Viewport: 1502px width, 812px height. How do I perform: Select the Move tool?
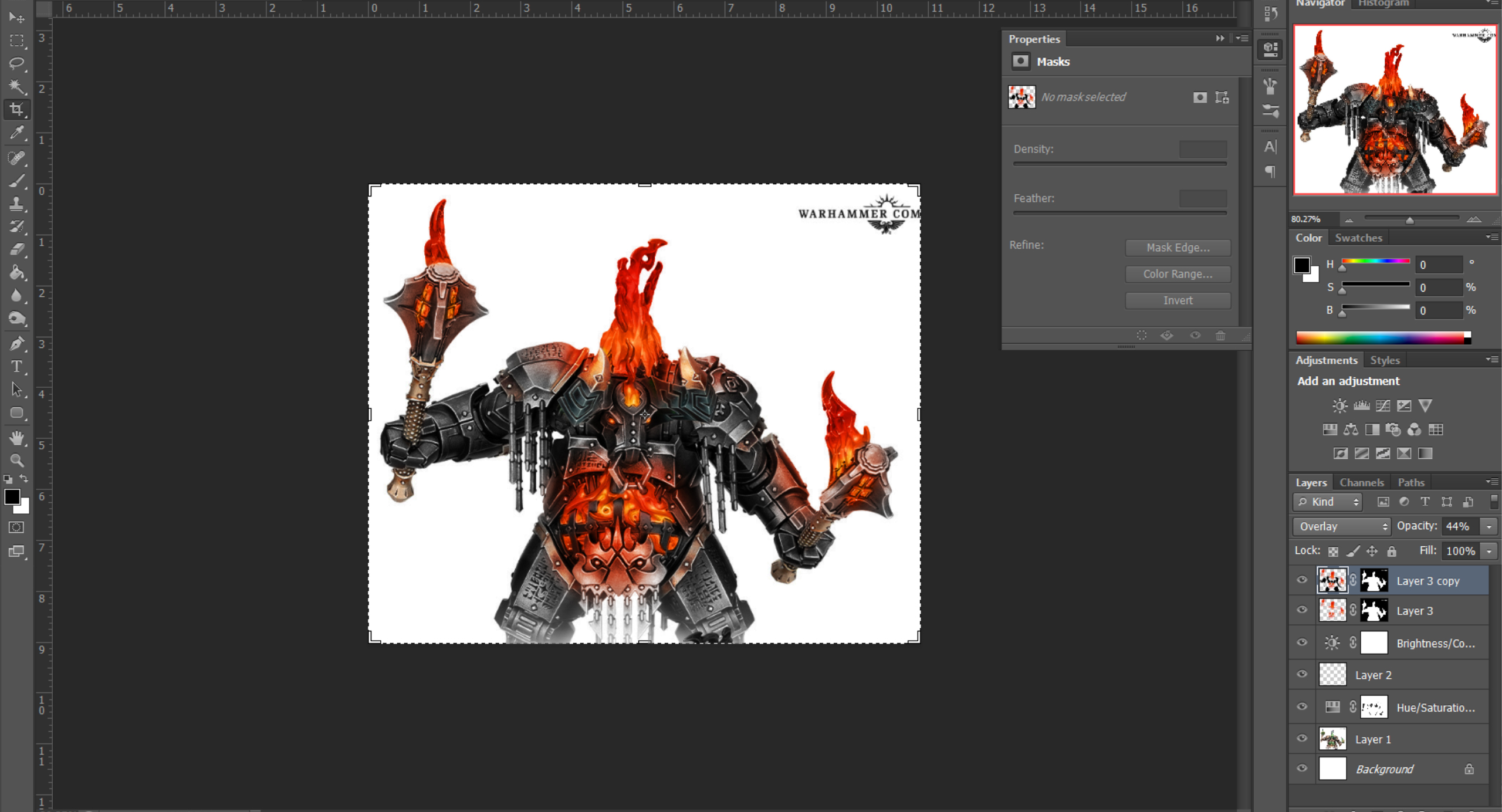[x=16, y=18]
